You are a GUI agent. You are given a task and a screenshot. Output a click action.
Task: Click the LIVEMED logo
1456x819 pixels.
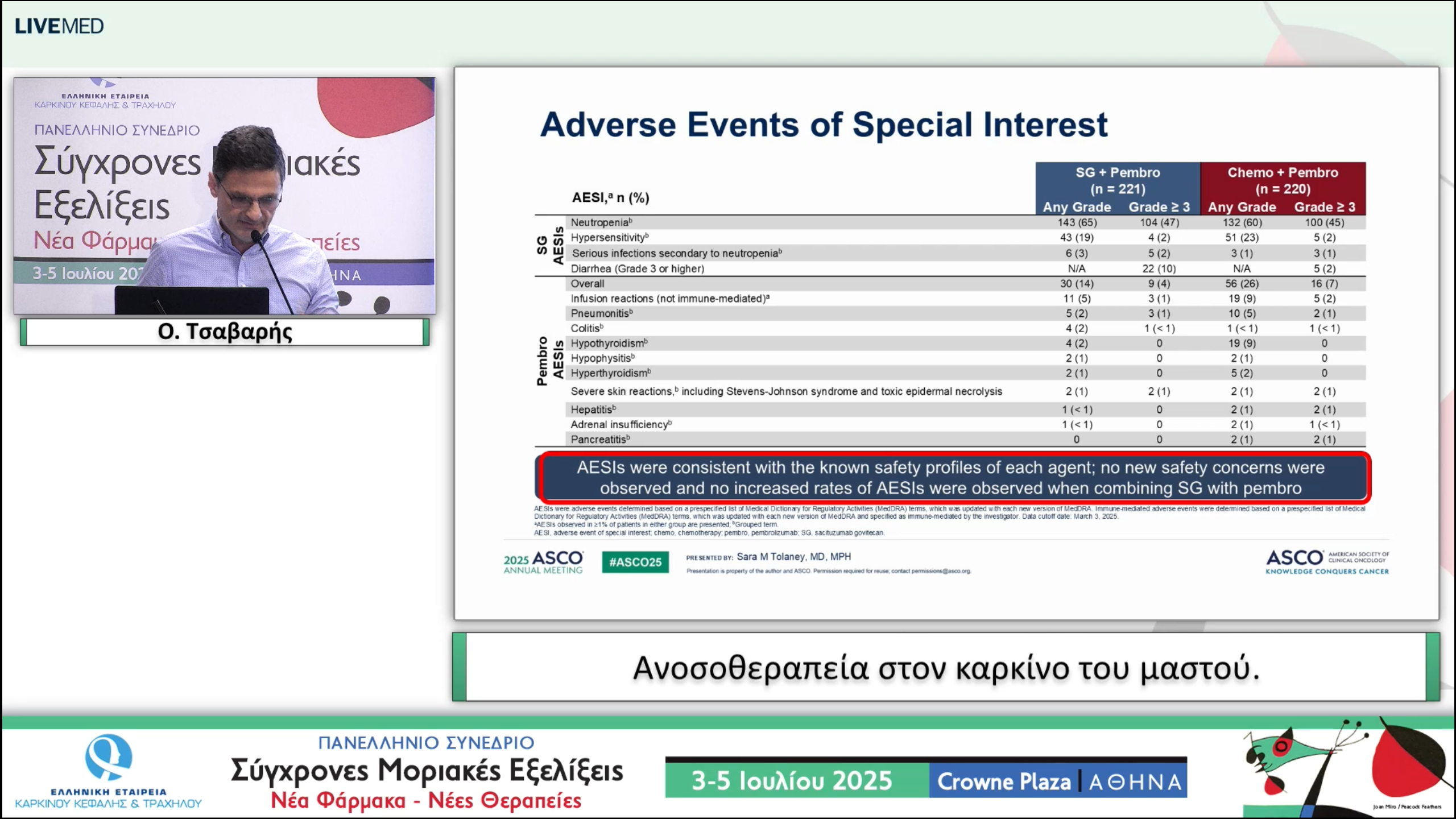[x=59, y=26]
